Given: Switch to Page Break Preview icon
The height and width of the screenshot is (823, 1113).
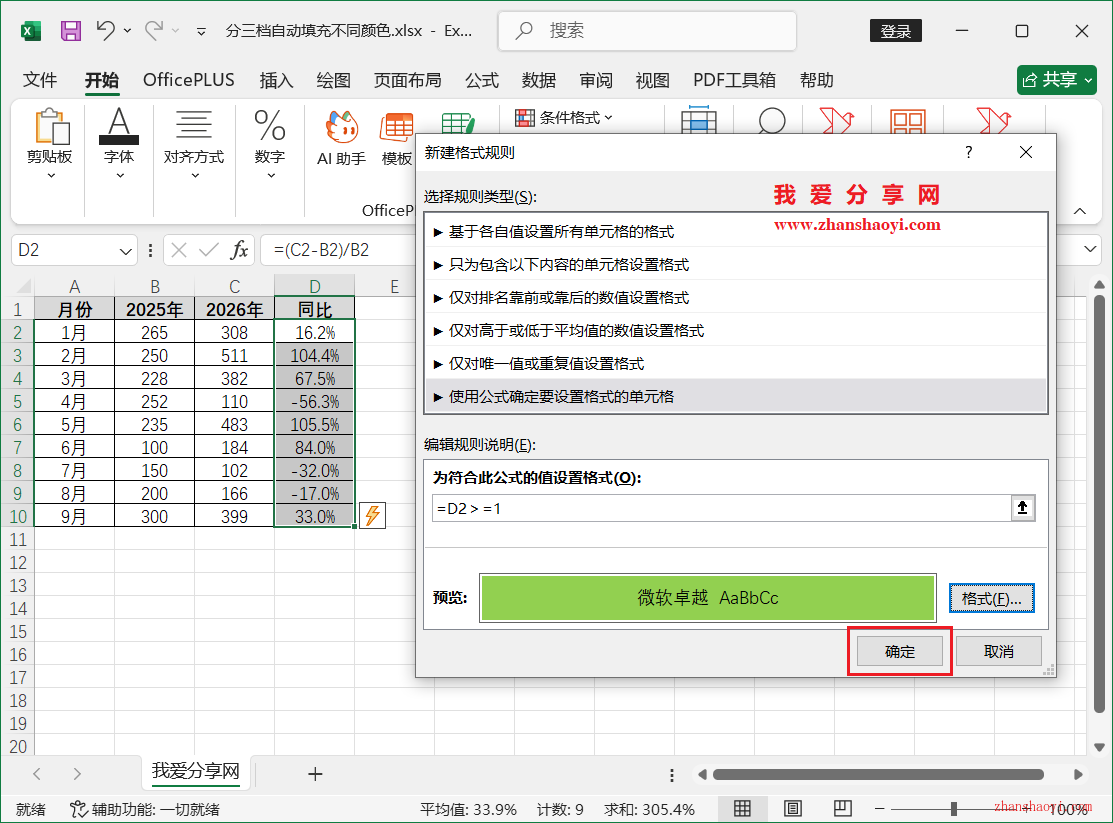Looking at the screenshot, I should click(x=843, y=808).
